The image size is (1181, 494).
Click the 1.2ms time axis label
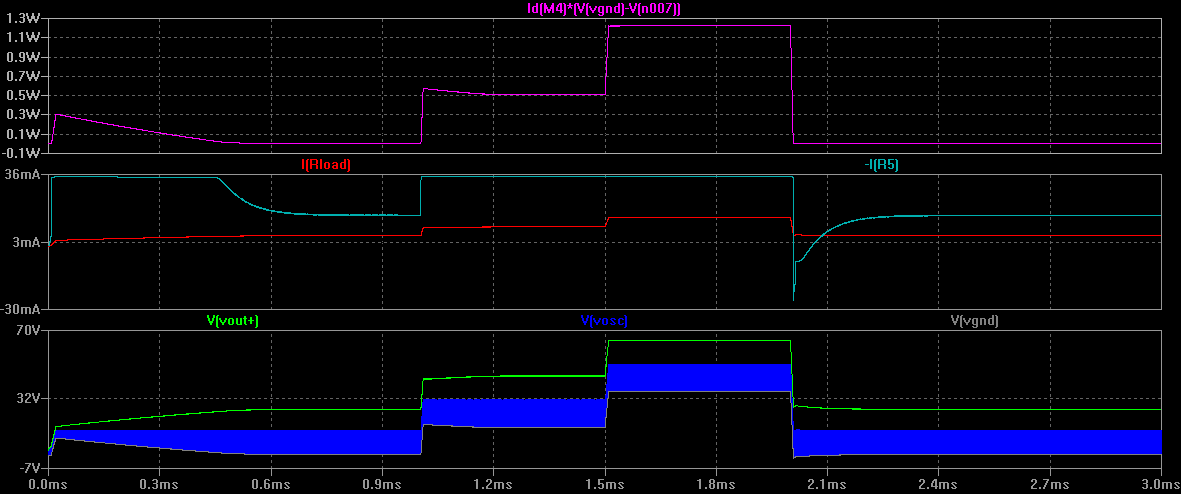(x=493, y=482)
